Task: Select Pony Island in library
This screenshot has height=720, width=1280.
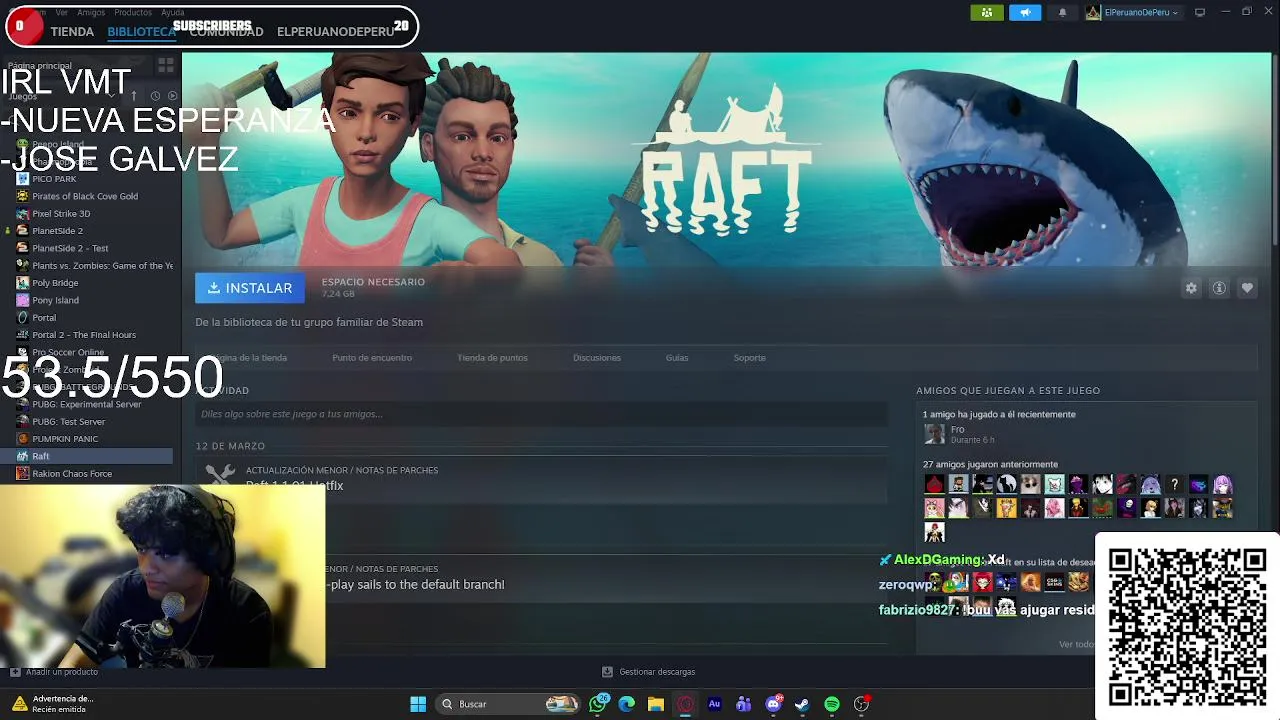Action: [x=55, y=300]
